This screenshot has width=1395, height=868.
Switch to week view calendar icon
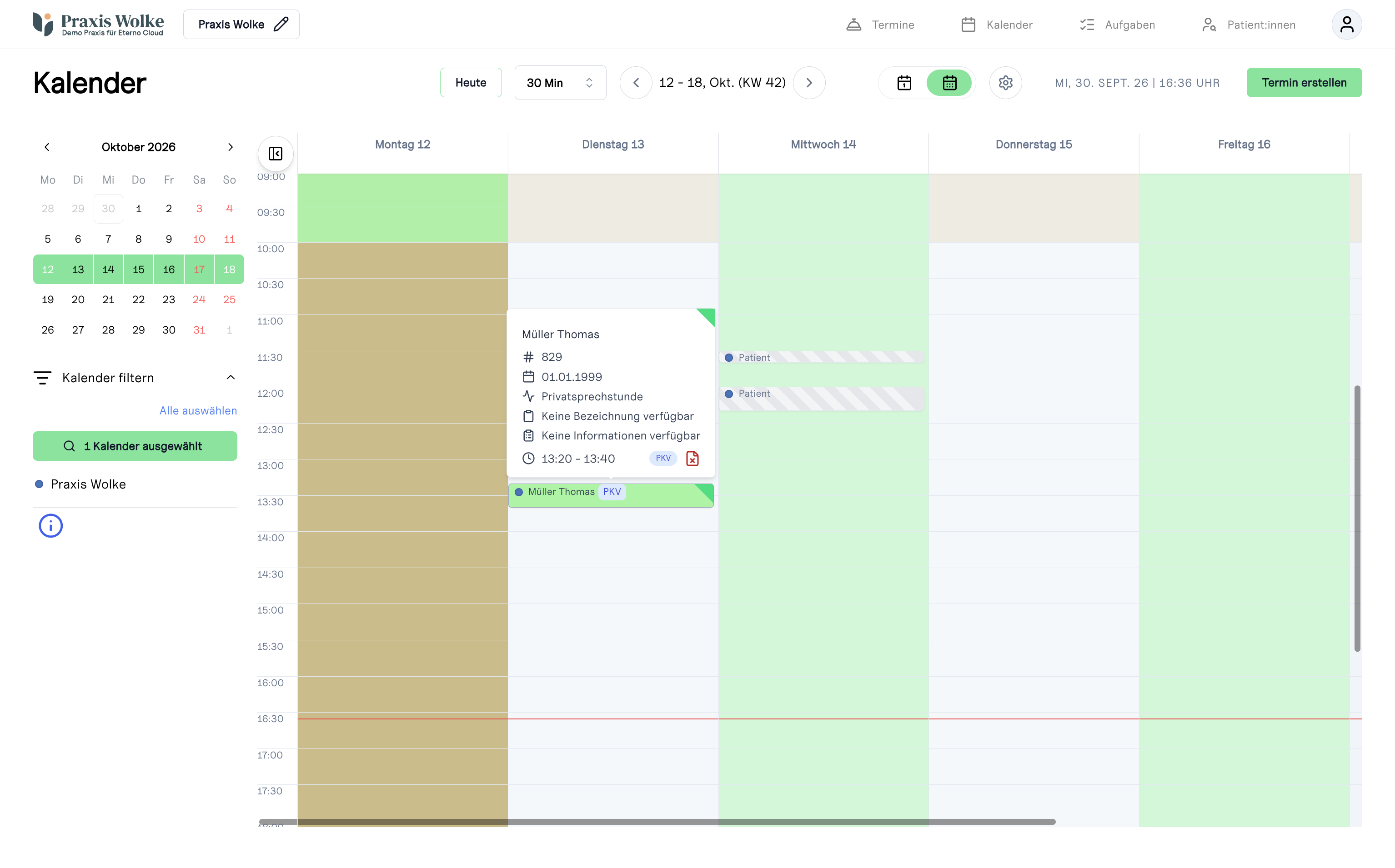[949, 83]
